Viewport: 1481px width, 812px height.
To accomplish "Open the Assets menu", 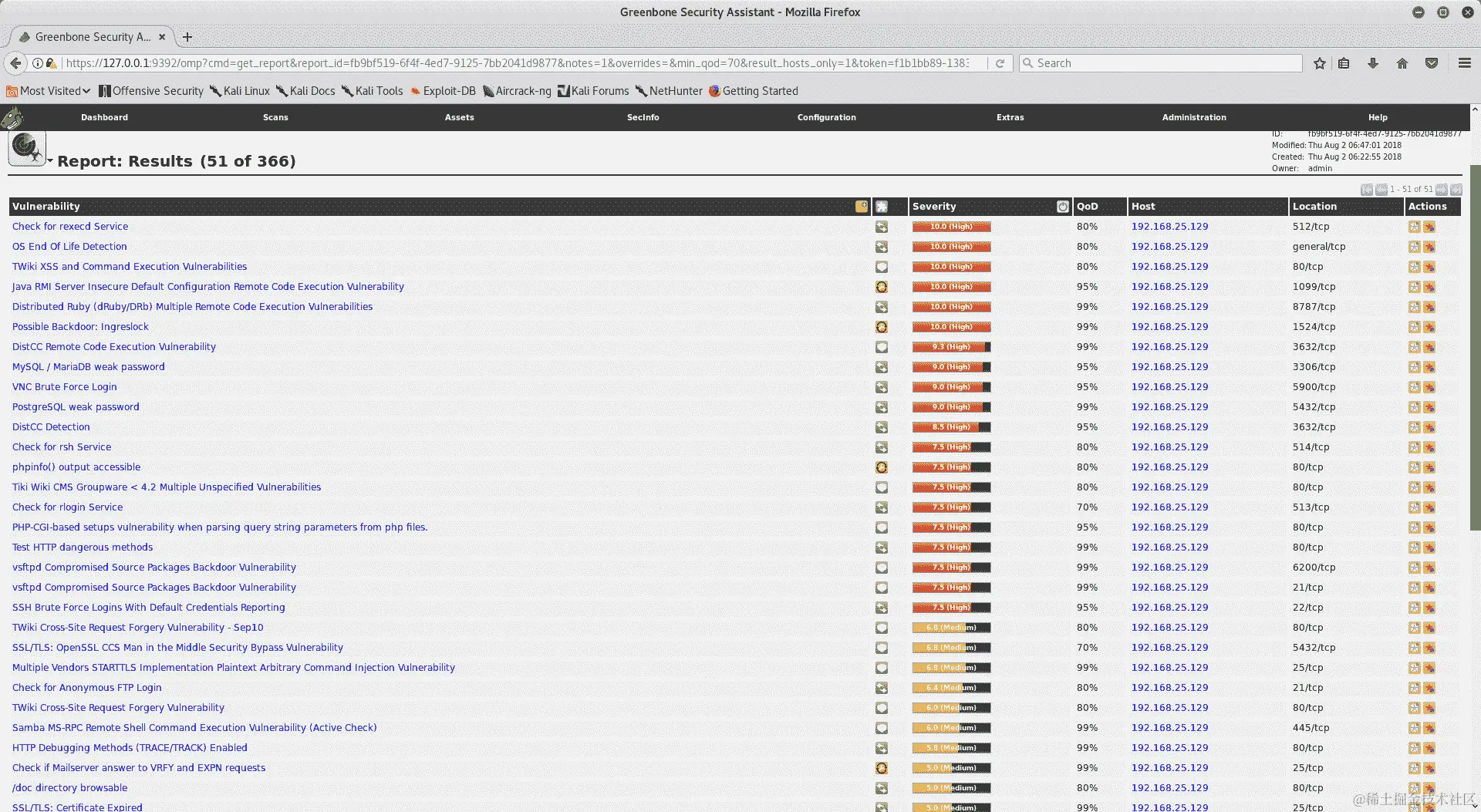I will (459, 117).
